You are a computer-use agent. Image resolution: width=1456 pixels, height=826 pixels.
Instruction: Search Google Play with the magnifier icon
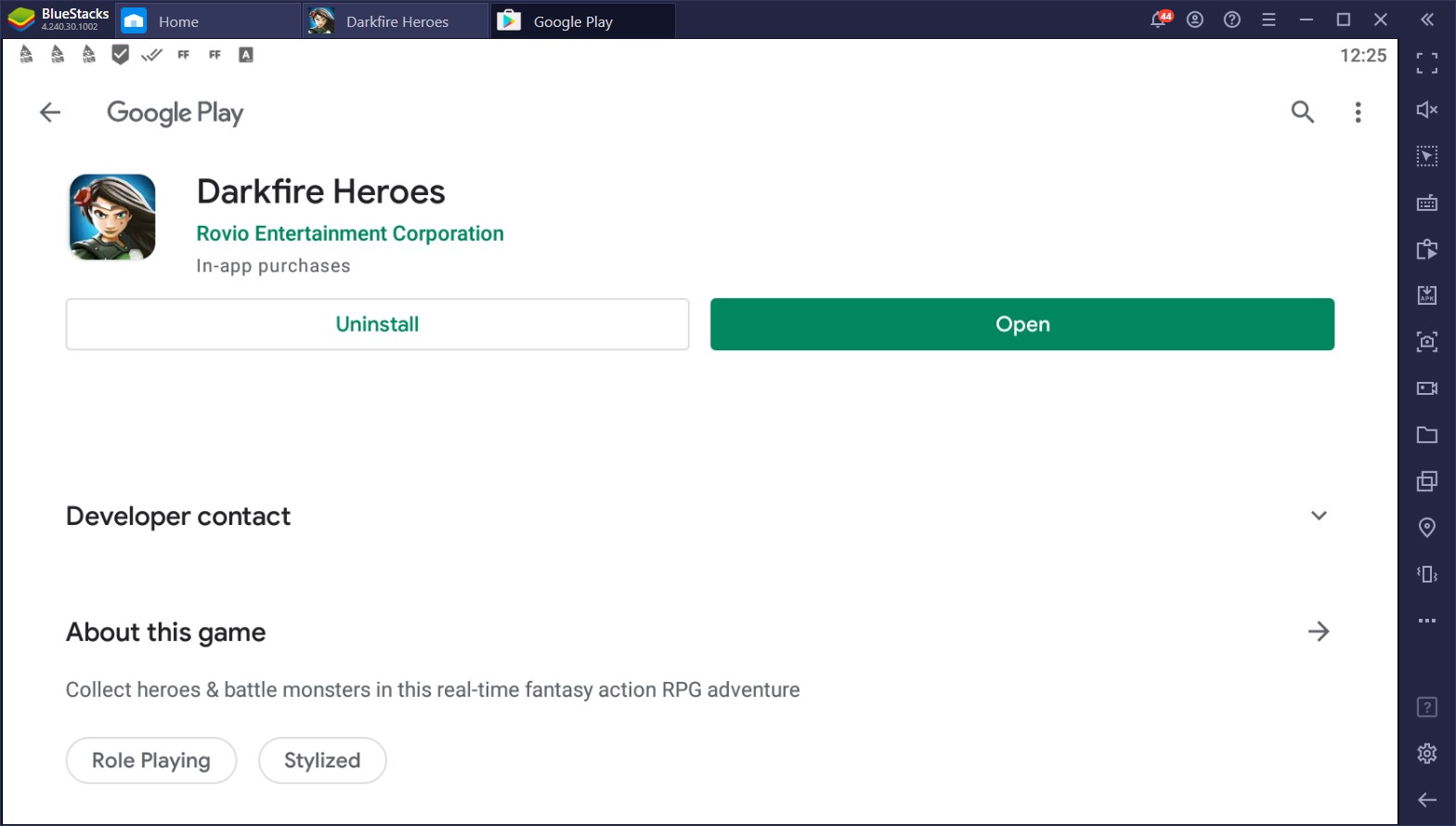[x=1303, y=112]
